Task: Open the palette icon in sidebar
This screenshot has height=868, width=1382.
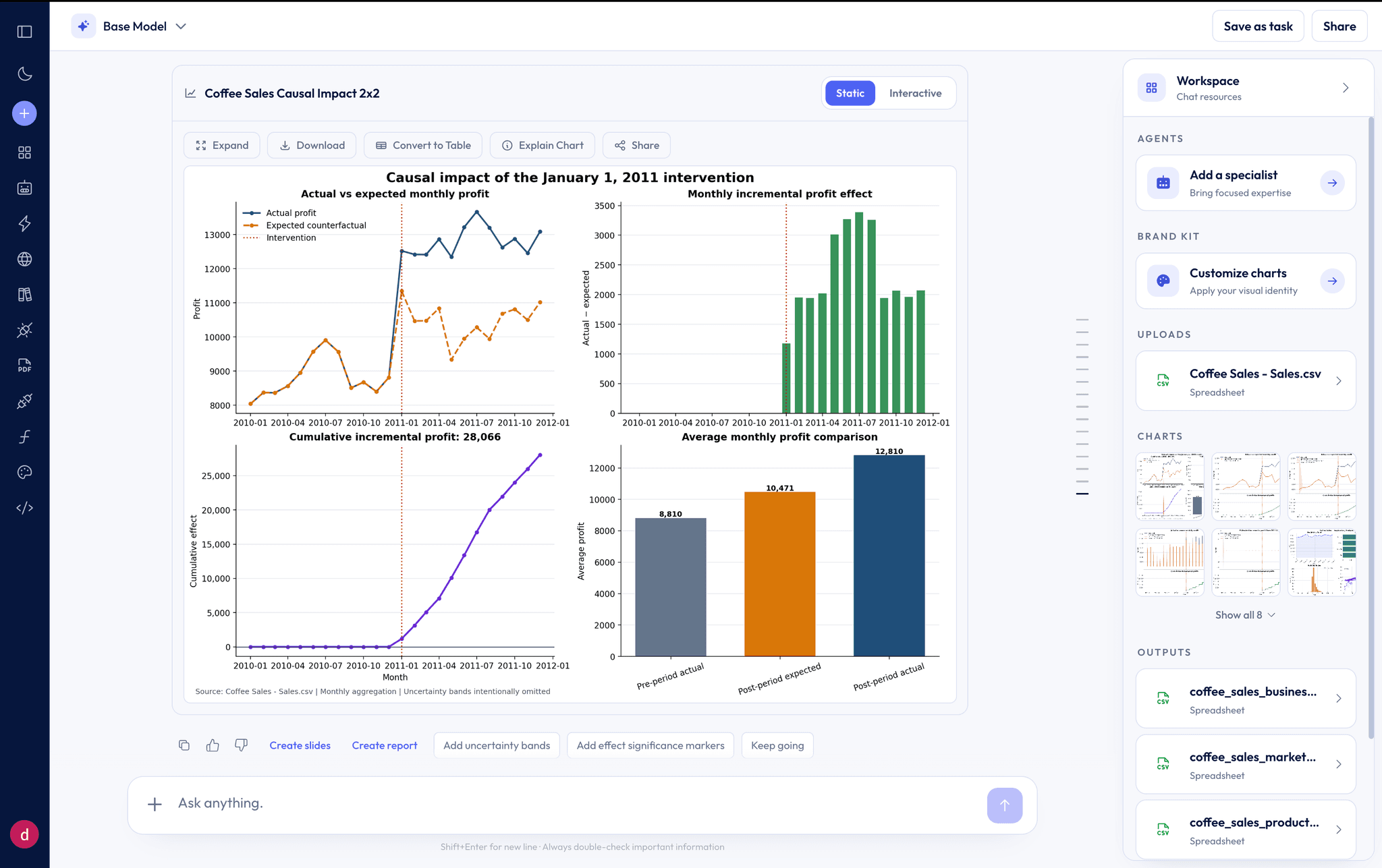Action: 25,472
